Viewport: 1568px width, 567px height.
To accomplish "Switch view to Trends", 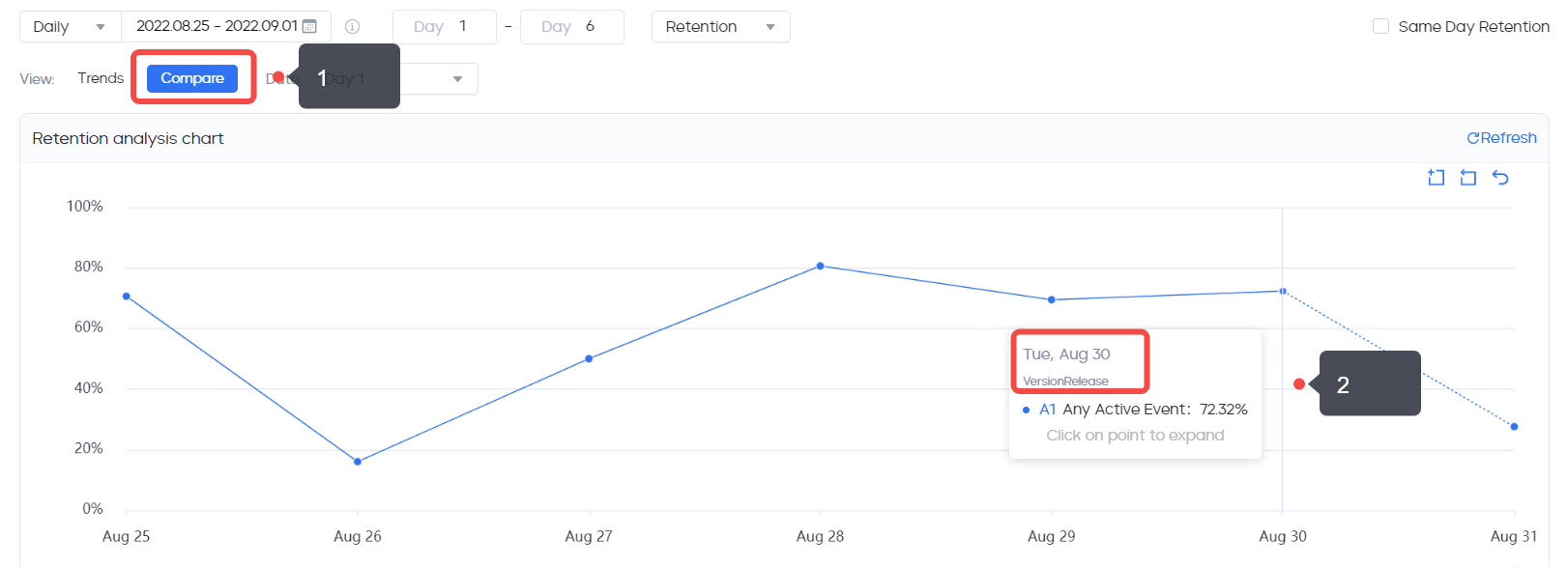I will [x=101, y=78].
